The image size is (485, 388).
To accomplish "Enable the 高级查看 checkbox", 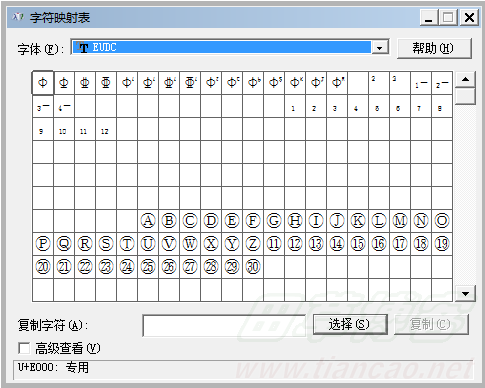I will 24,348.
